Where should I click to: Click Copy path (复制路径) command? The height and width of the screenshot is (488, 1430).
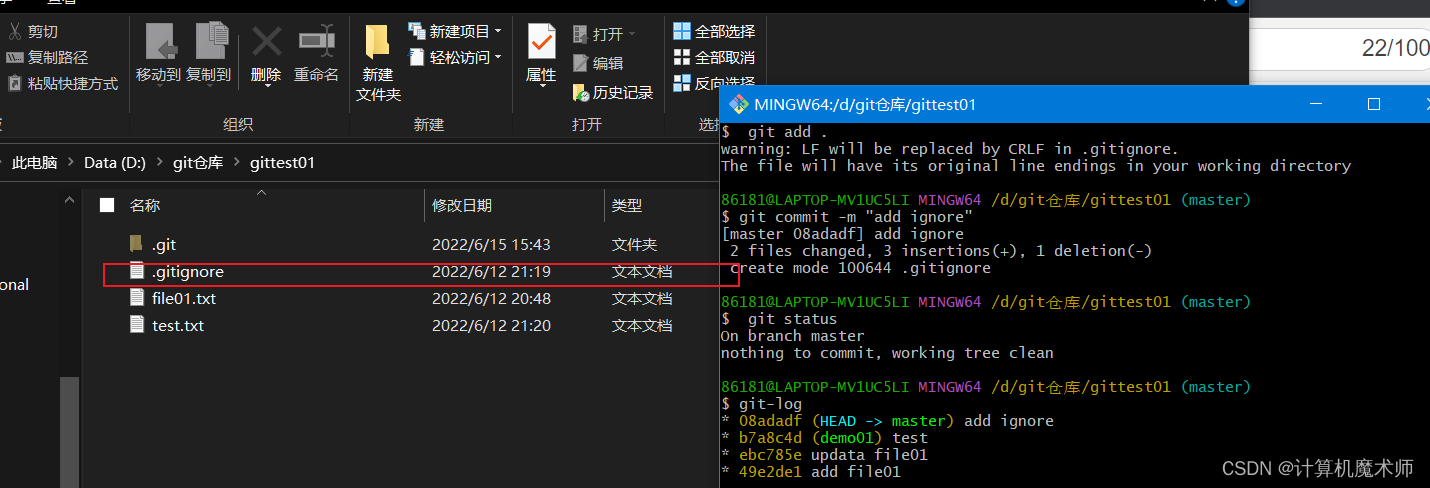click(x=47, y=58)
